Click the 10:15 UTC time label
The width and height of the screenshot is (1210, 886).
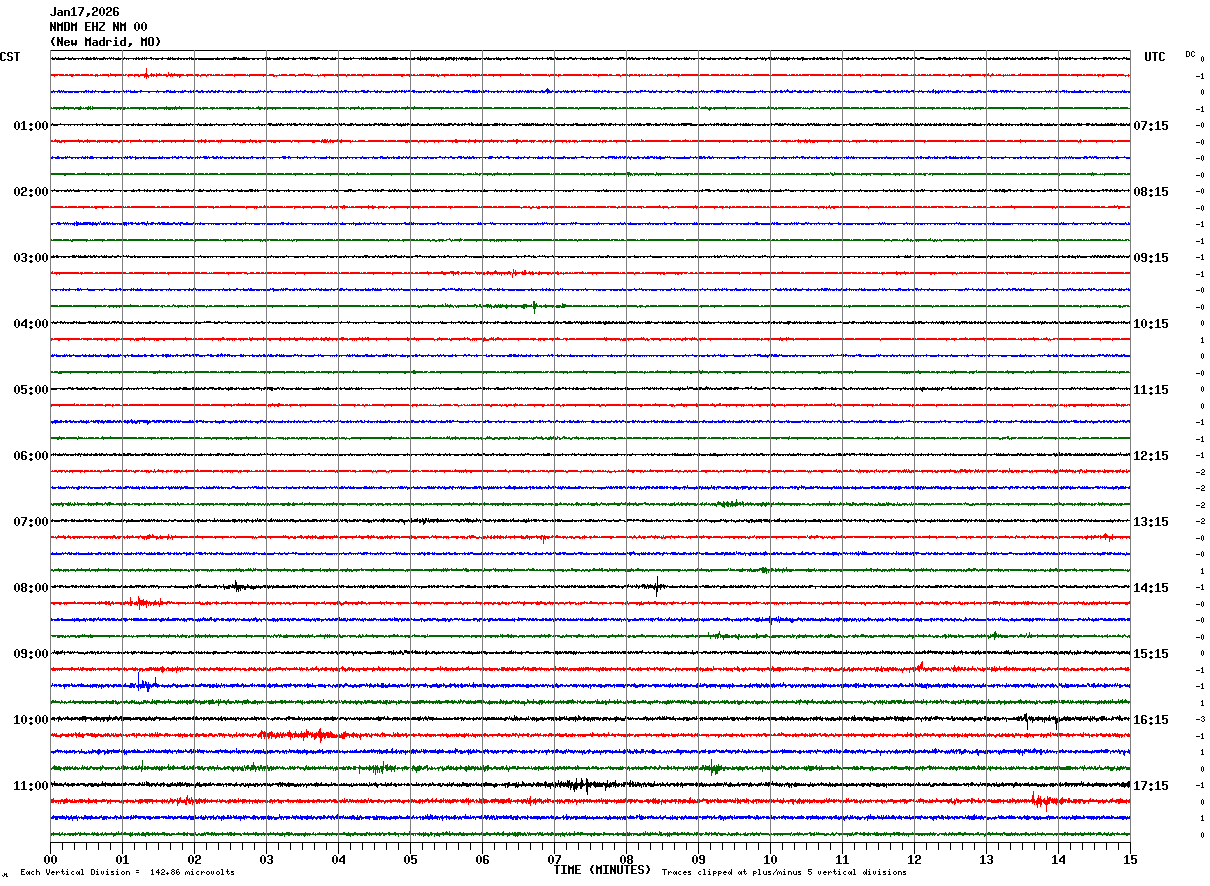tap(1151, 323)
